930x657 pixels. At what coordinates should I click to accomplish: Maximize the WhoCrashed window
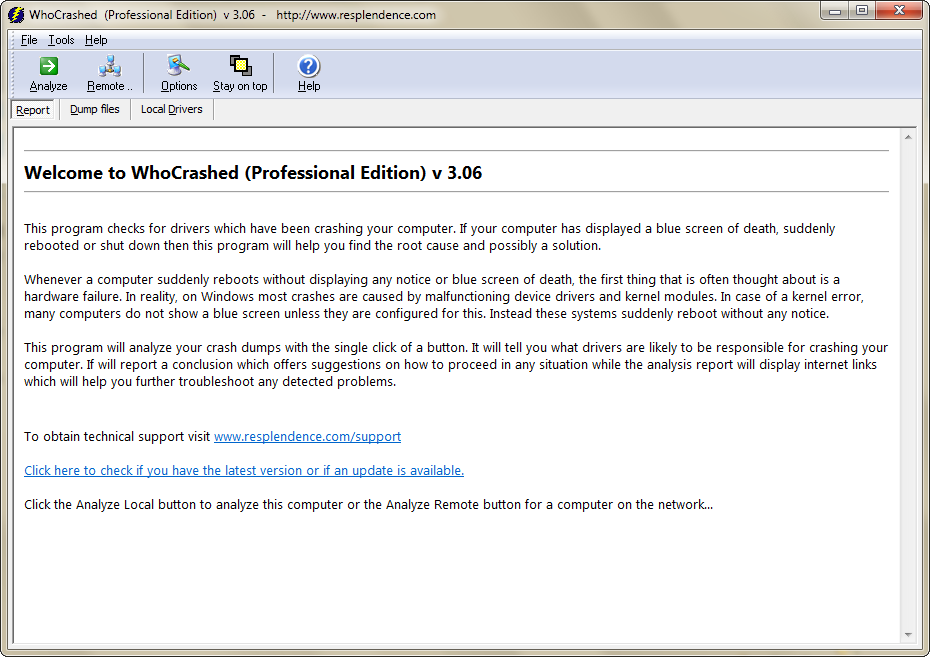pos(862,11)
